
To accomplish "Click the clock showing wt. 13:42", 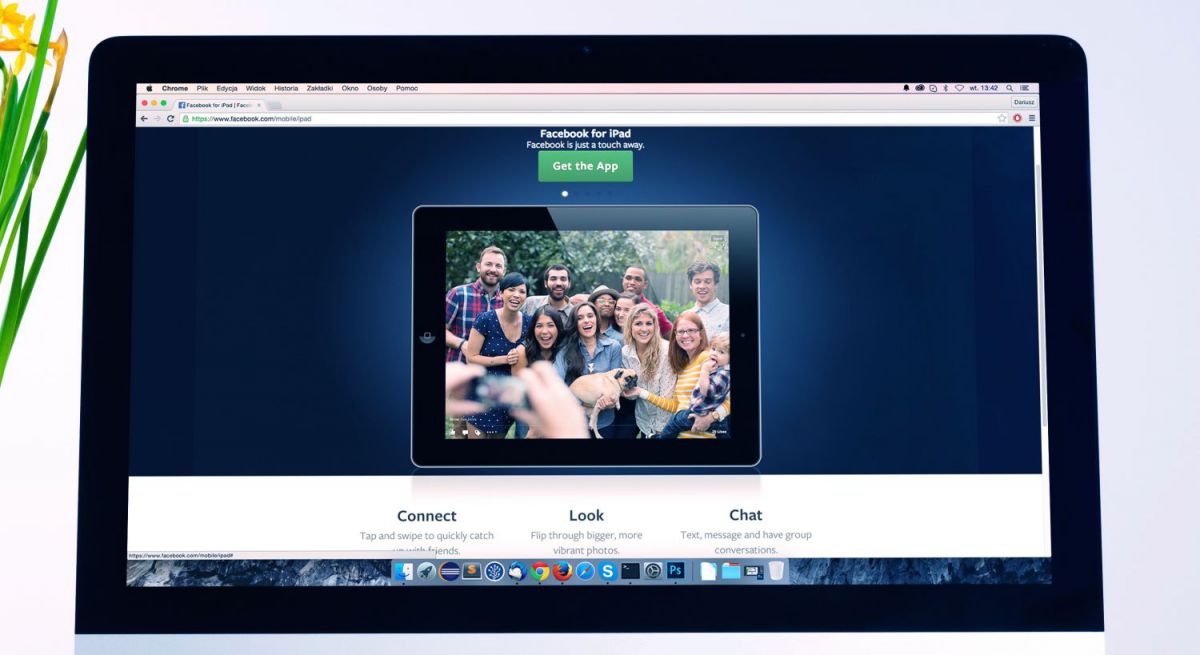I will pos(984,88).
